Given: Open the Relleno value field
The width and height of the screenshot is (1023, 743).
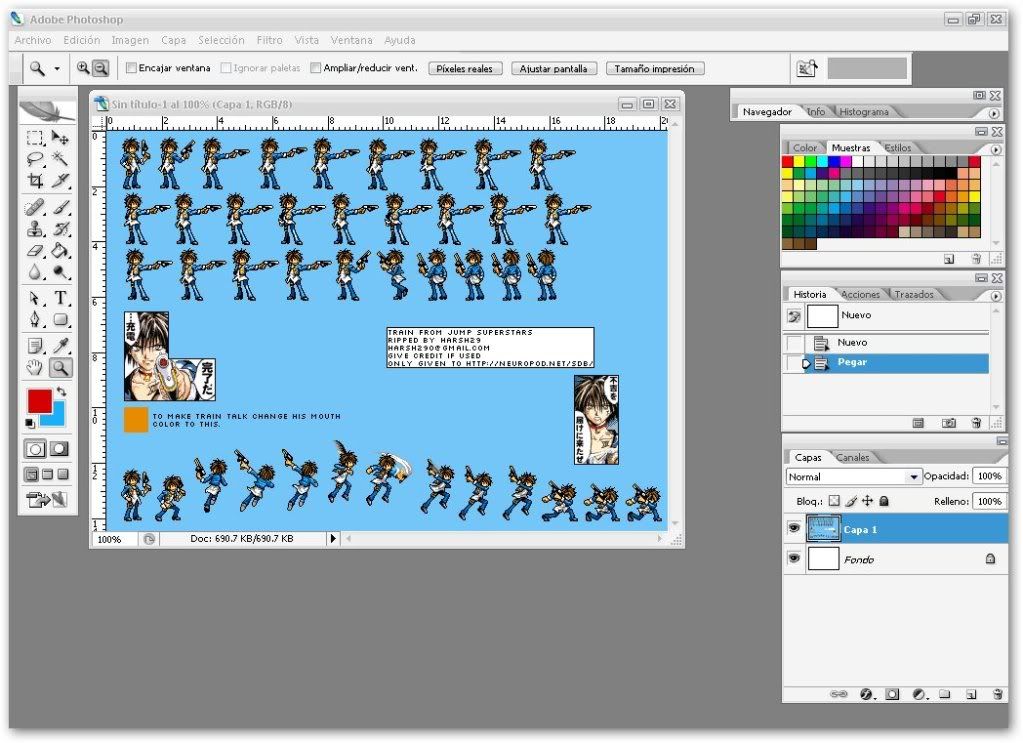Looking at the screenshot, I should (989, 501).
